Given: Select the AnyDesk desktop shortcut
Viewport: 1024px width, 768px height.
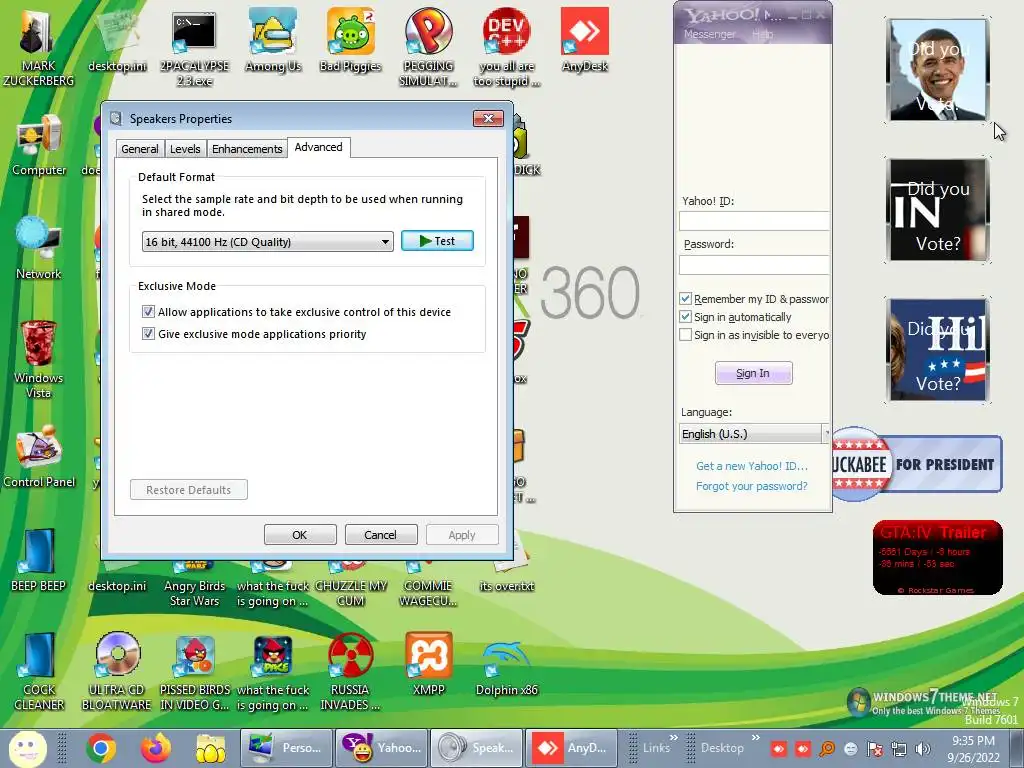Looking at the screenshot, I should pyautogui.click(x=584, y=40).
